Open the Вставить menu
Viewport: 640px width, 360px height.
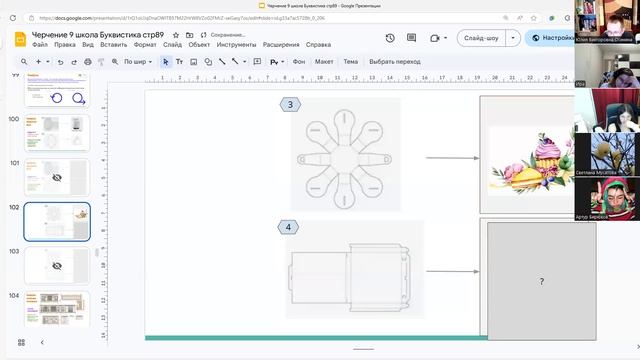pos(113,44)
